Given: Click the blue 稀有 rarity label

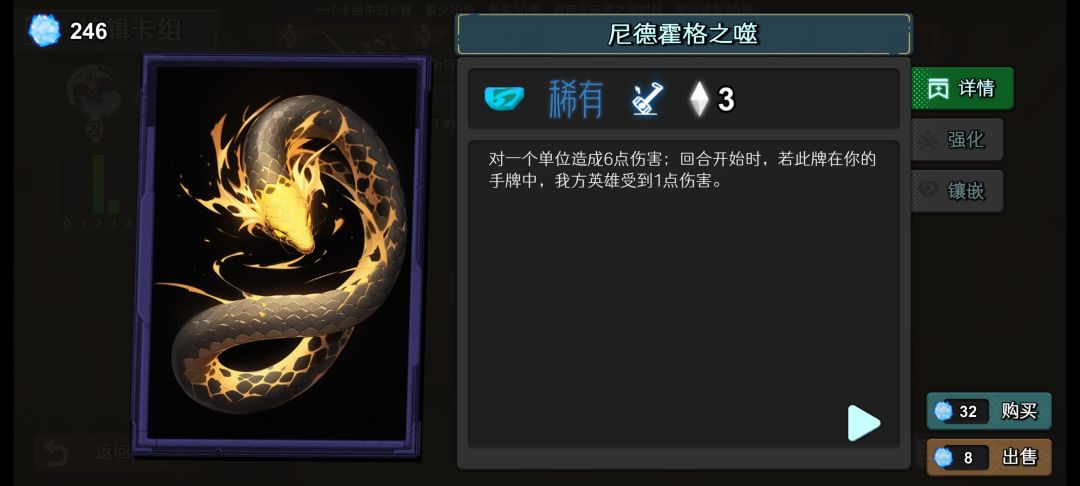Looking at the screenshot, I should 576,99.
